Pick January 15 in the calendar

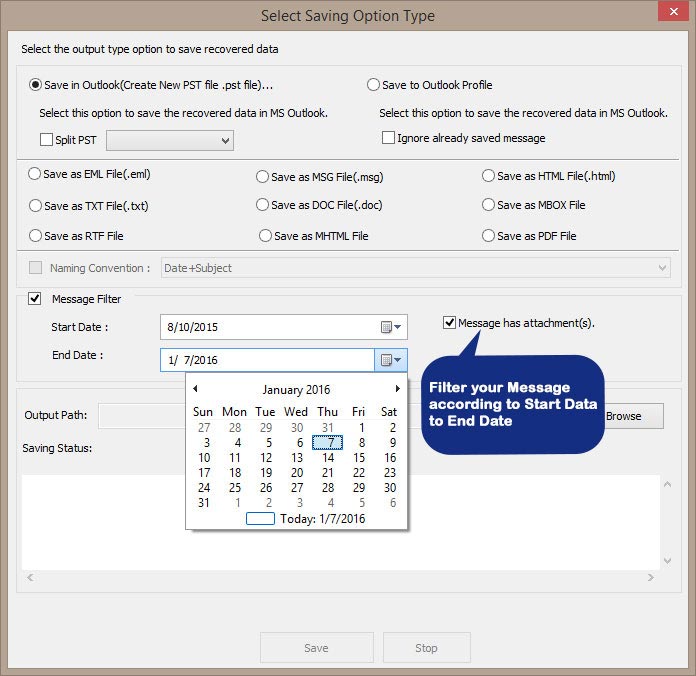pos(361,458)
